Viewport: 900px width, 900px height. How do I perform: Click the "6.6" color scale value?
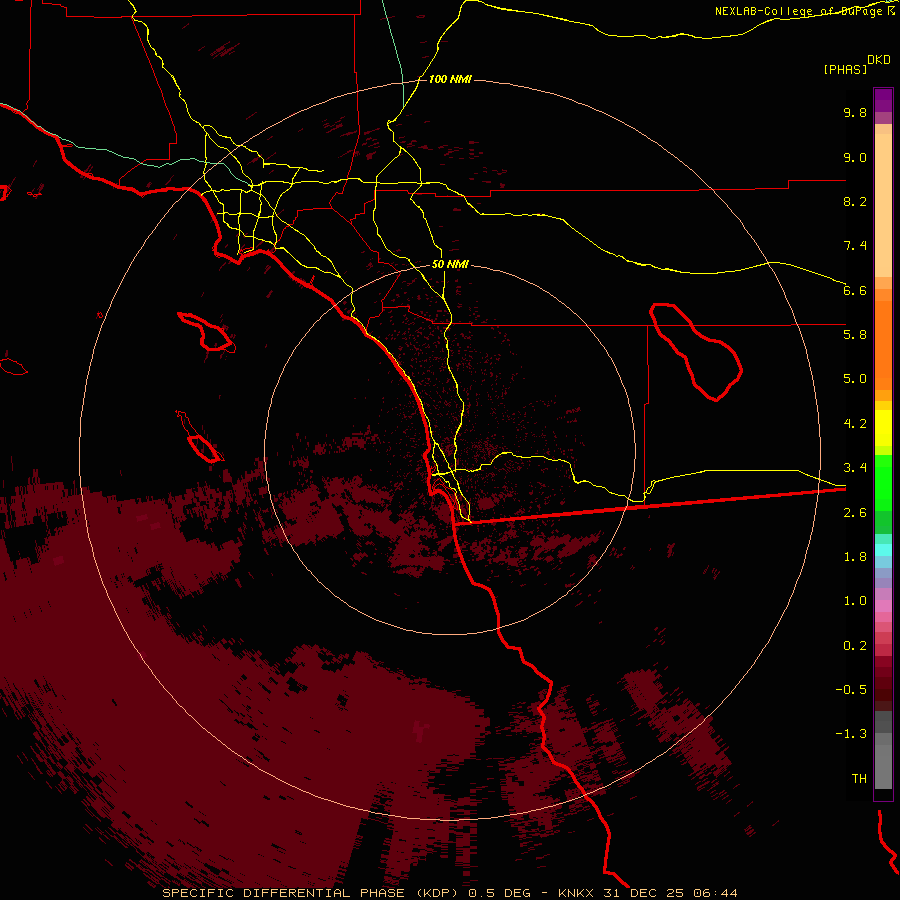pyautogui.click(x=855, y=290)
